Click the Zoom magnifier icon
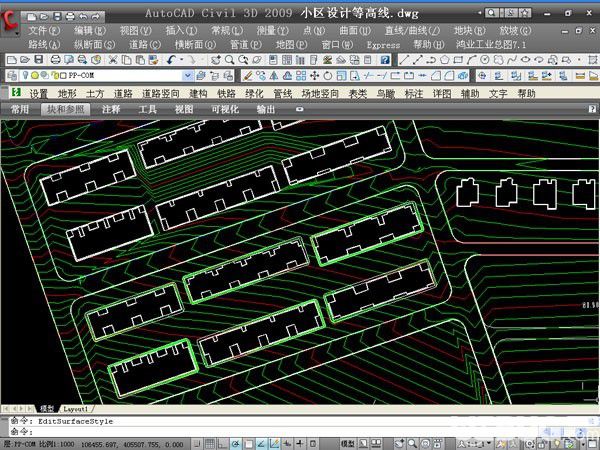 230,60
